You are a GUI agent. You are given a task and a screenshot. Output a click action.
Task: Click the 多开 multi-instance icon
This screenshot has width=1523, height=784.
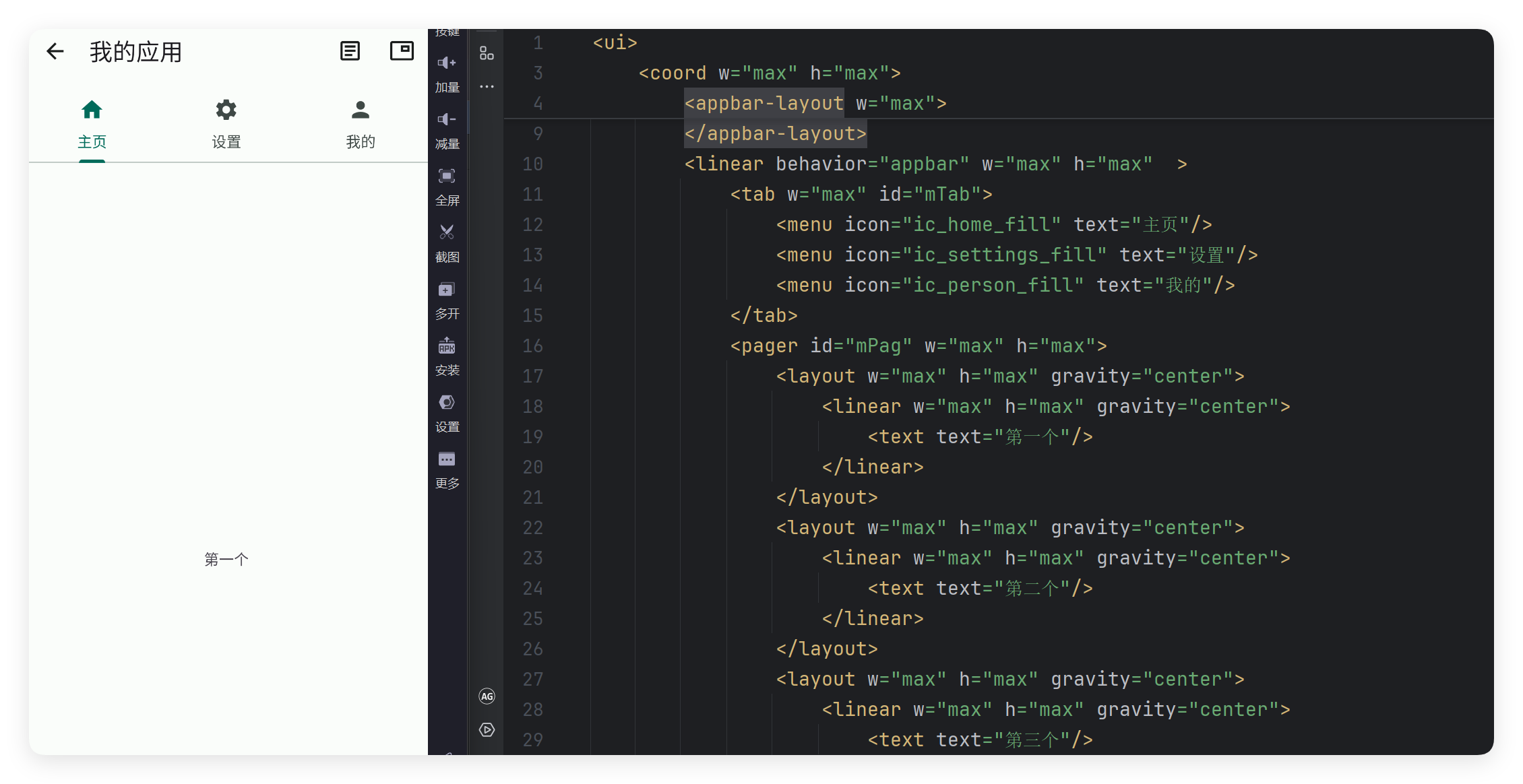click(x=447, y=290)
